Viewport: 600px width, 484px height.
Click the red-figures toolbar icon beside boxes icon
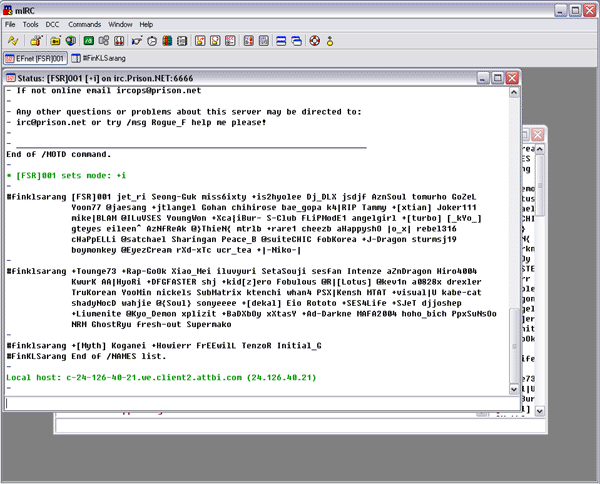point(119,41)
